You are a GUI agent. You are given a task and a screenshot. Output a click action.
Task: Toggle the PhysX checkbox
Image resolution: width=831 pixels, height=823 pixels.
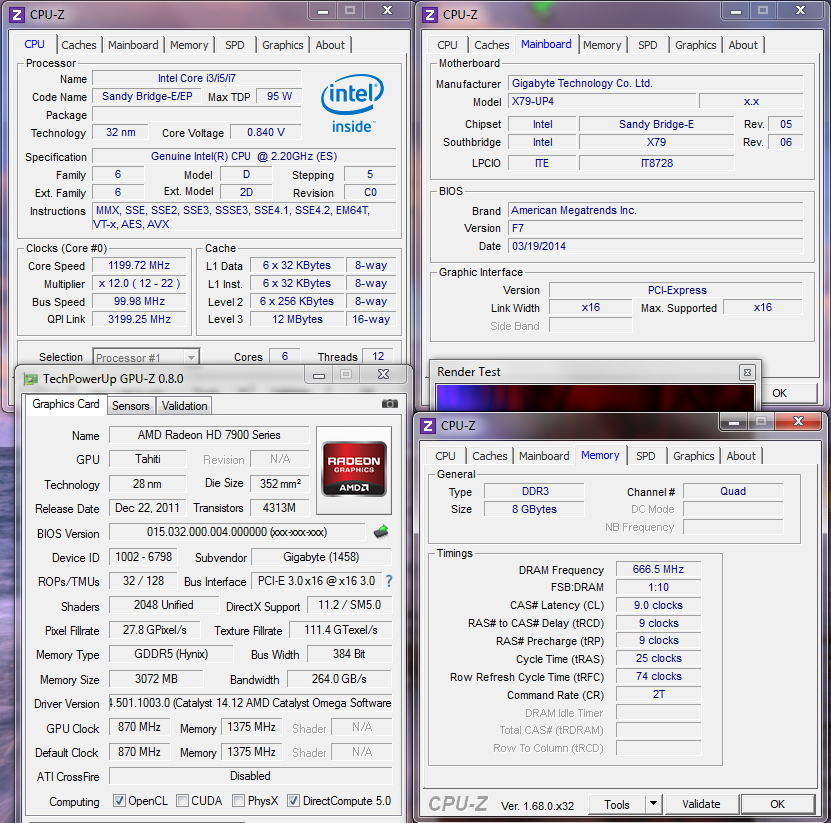[239, 800]
